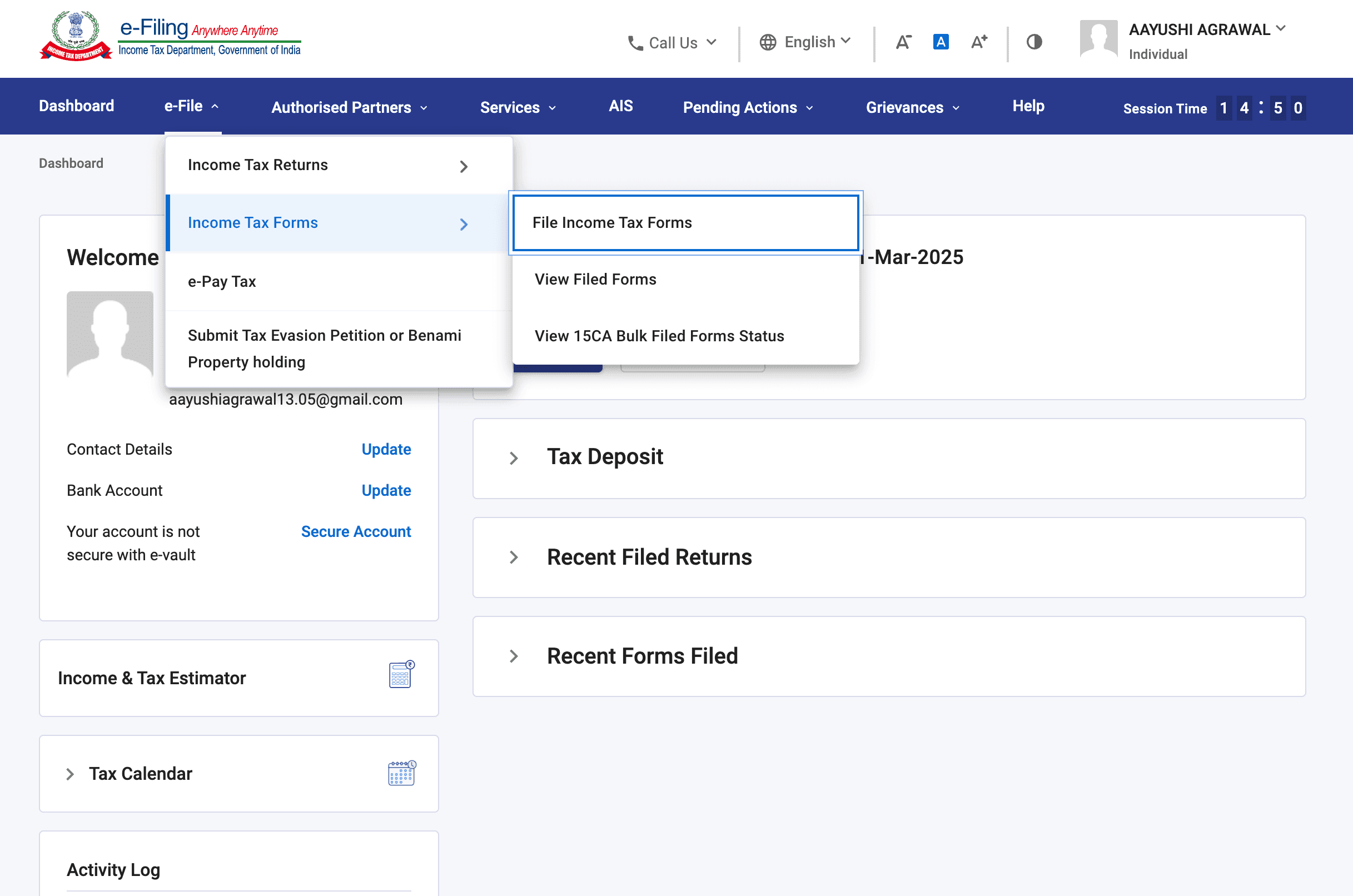Image resolution: width=1353 pixels, height=896 pixels.
Task: Click the decrease font size icon
Action: point(903,42)
